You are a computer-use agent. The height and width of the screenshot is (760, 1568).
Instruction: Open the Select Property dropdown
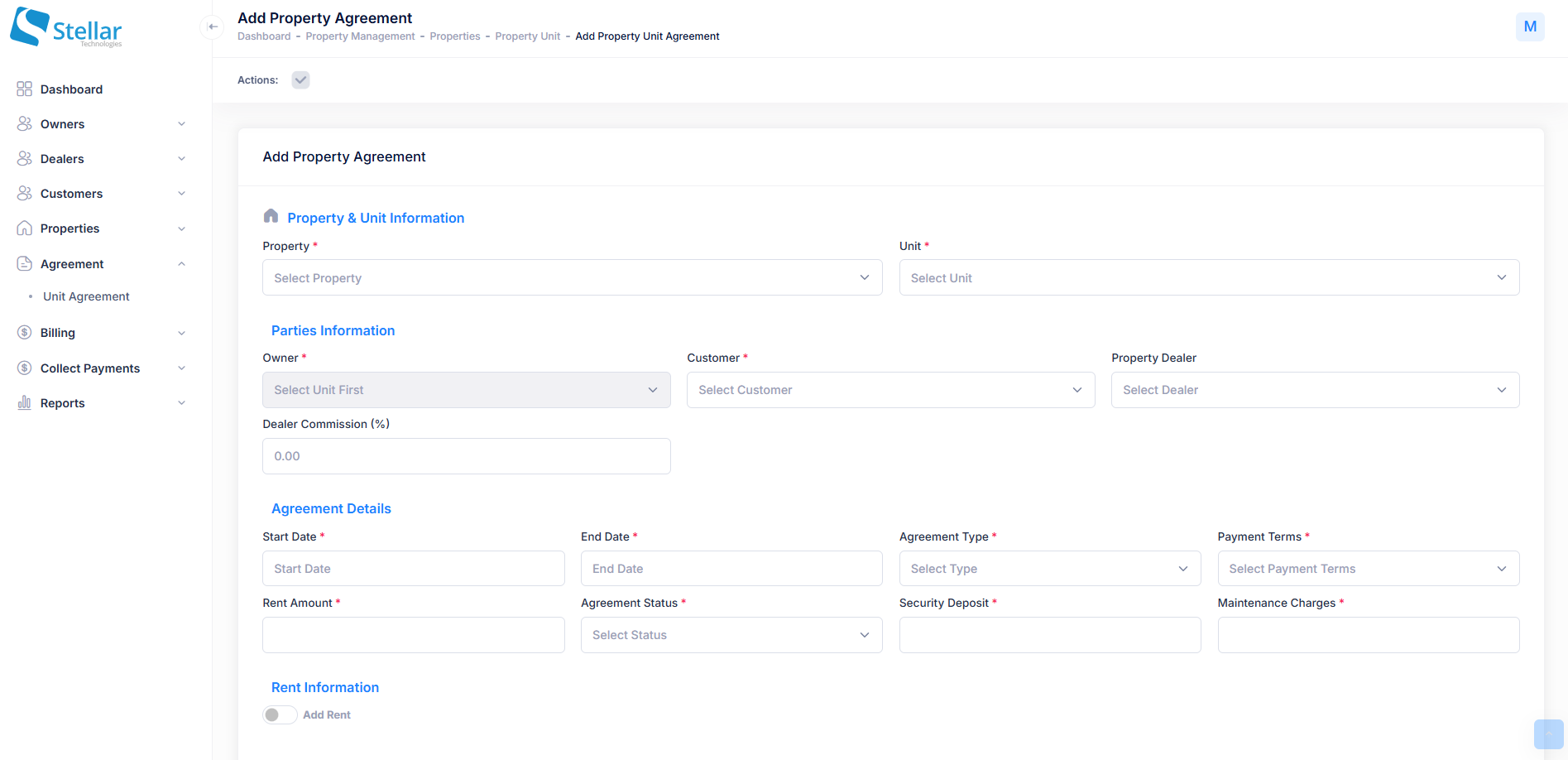coord(572,278)
